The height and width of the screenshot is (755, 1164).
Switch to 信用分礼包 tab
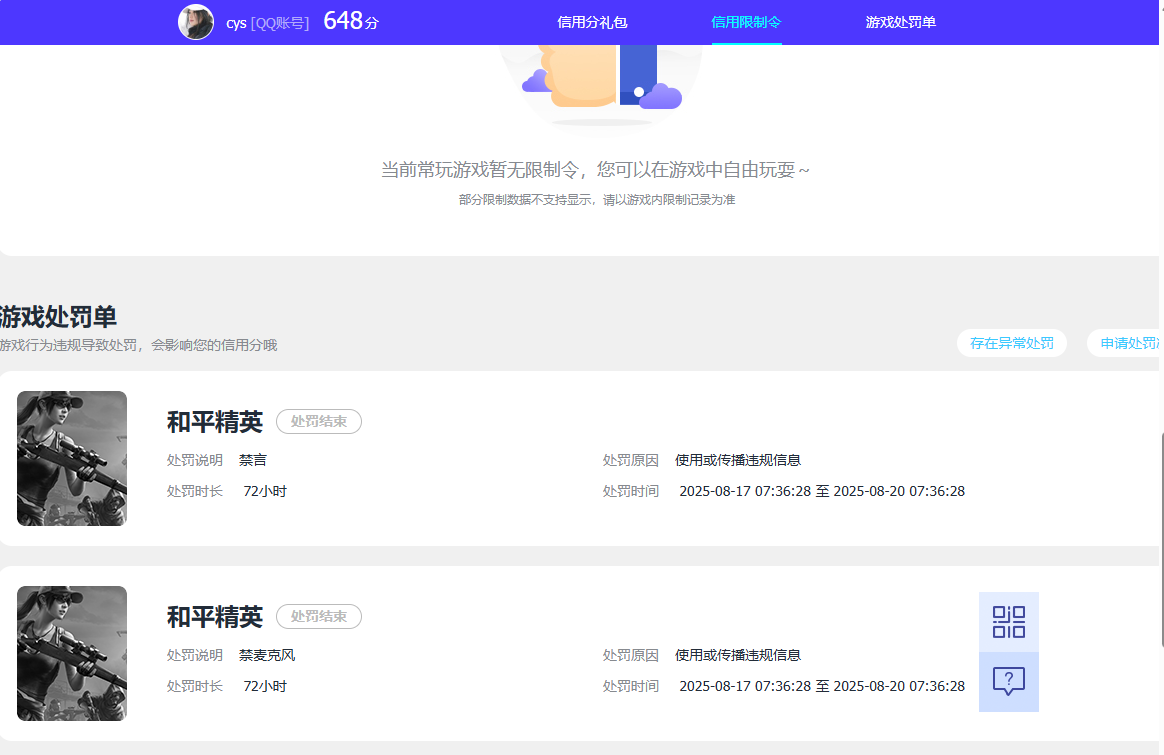pyautogui.click(x=592, y=22)
